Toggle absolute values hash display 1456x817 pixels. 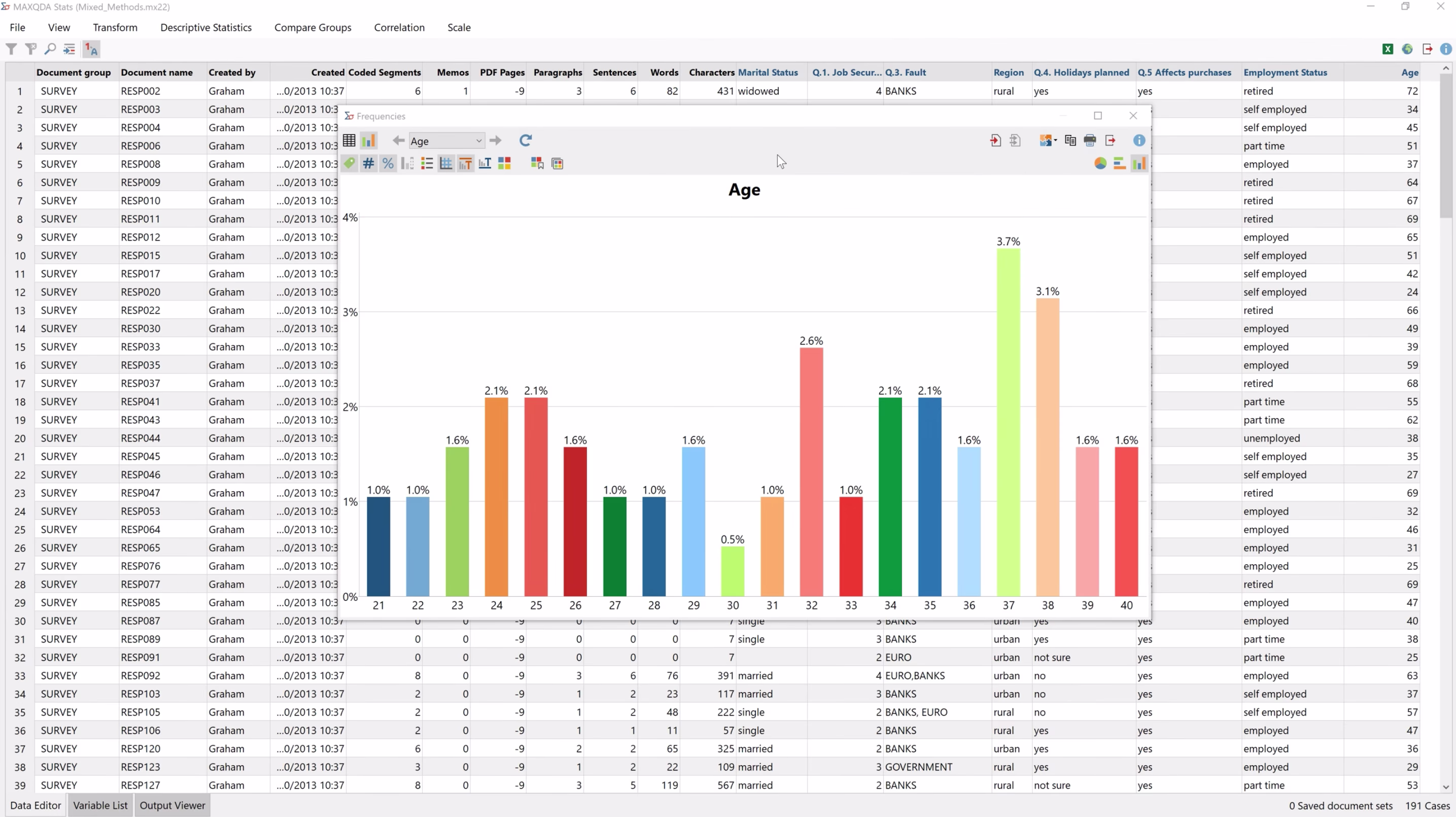[x=368, y=164]
